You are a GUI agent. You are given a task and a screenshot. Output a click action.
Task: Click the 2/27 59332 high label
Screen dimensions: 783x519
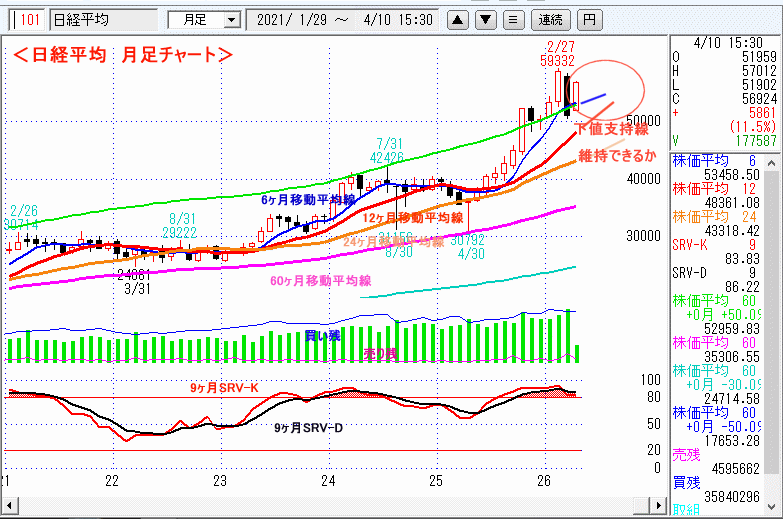558,54
